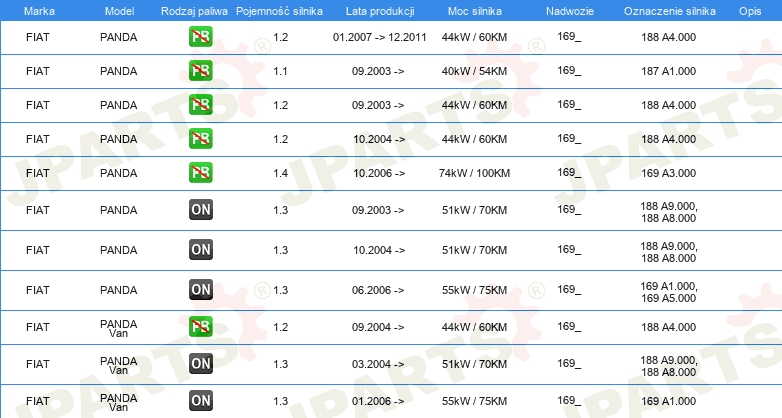Select the '40kW / 54KM' power cell
Viewport: 782px width, 418px height.
tap(474, 71)
